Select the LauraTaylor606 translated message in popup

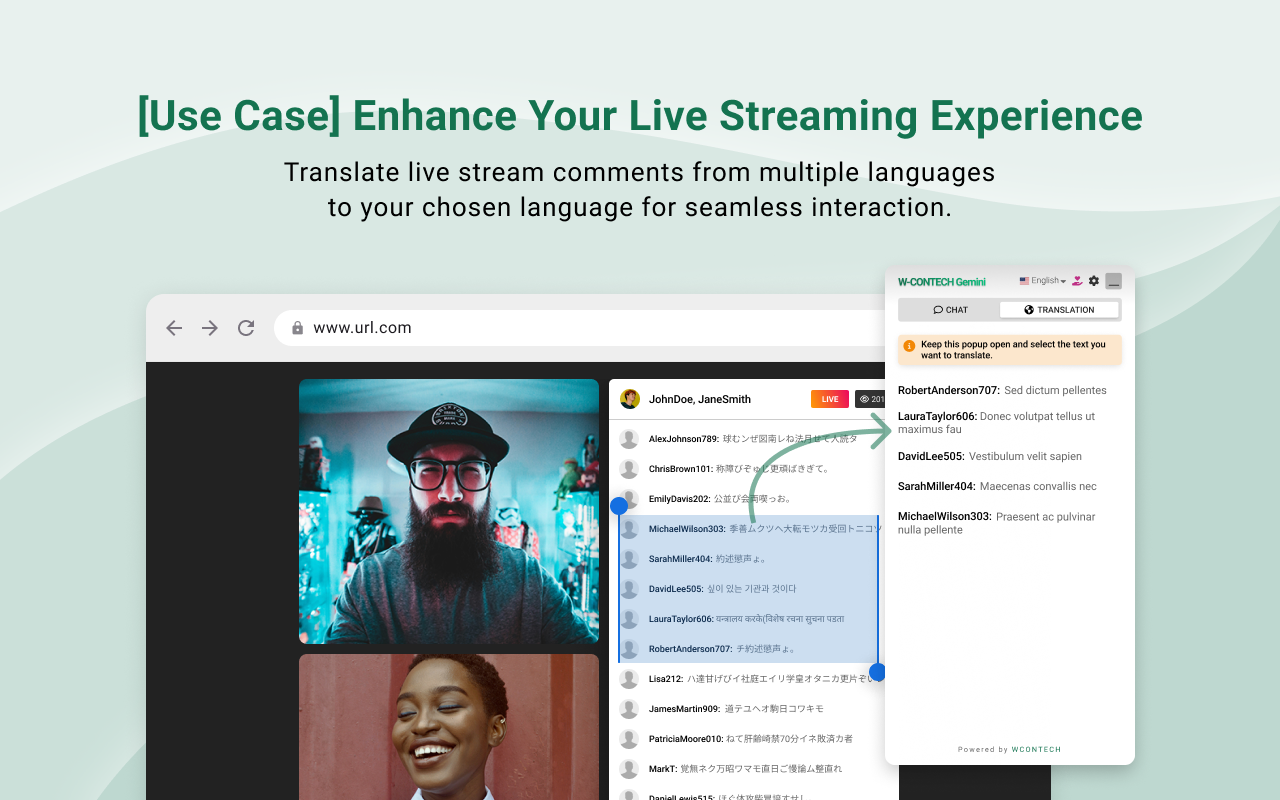tap(997, 423)
